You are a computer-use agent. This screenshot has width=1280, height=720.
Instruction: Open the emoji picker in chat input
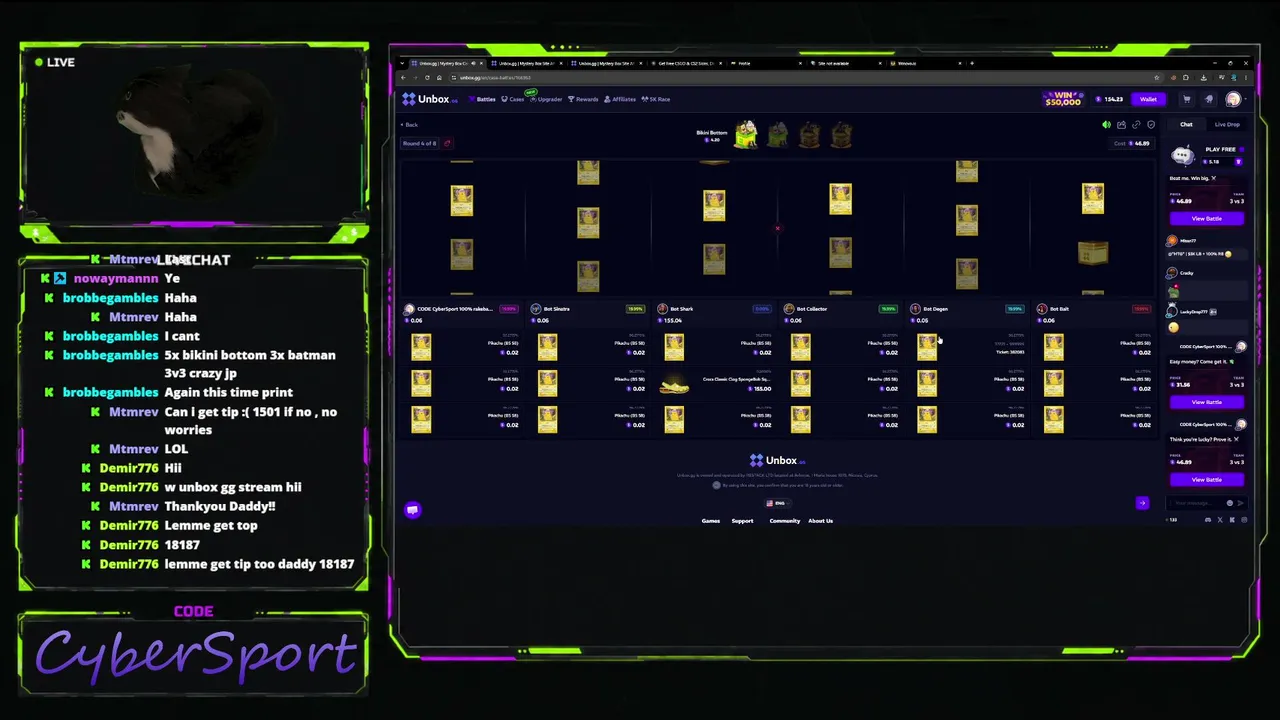pos(1230,503)
